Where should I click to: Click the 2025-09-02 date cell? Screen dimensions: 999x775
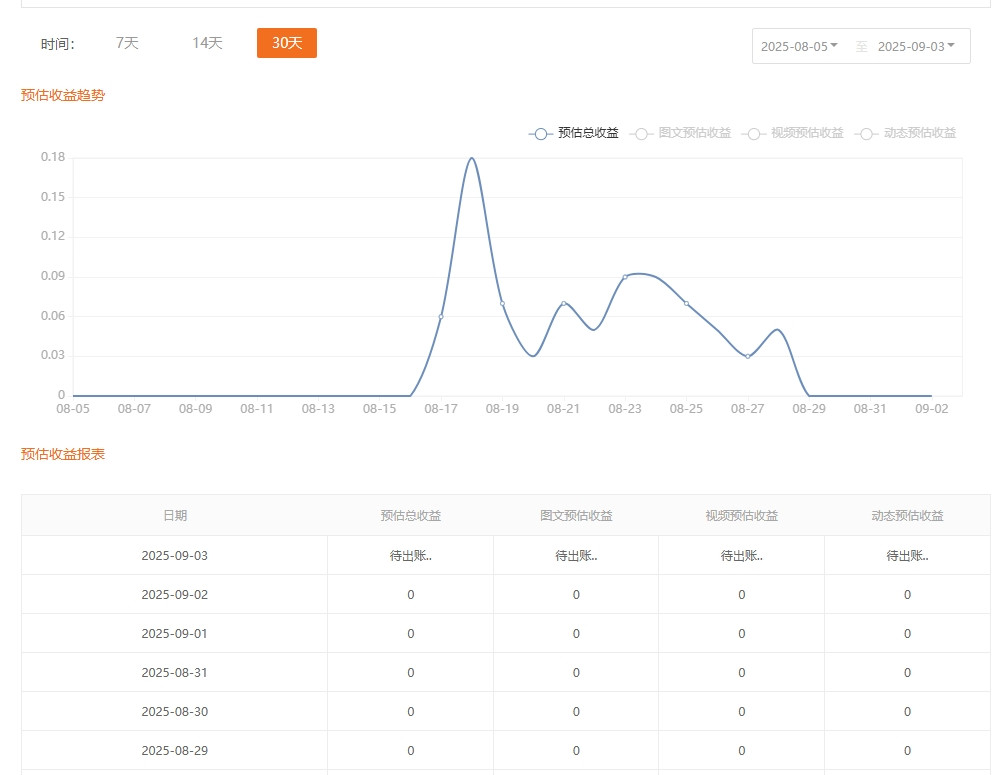(175, 594)
